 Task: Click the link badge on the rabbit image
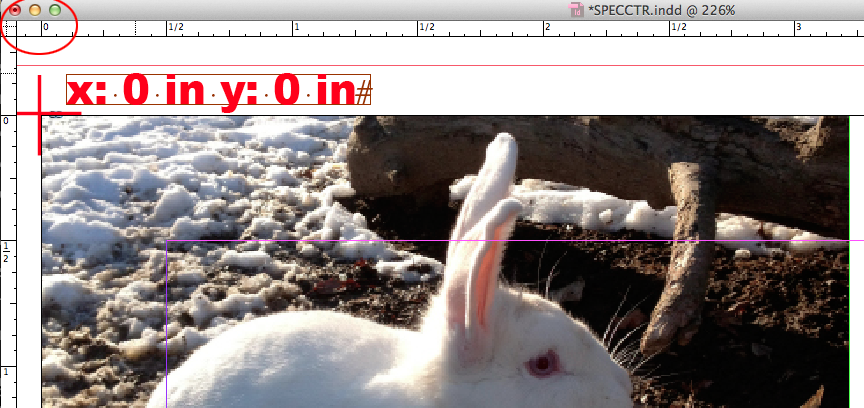tap(55, 115)
